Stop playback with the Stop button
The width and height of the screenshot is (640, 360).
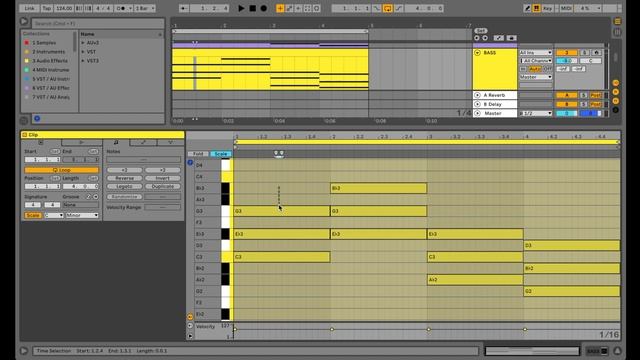pos(252,8)
